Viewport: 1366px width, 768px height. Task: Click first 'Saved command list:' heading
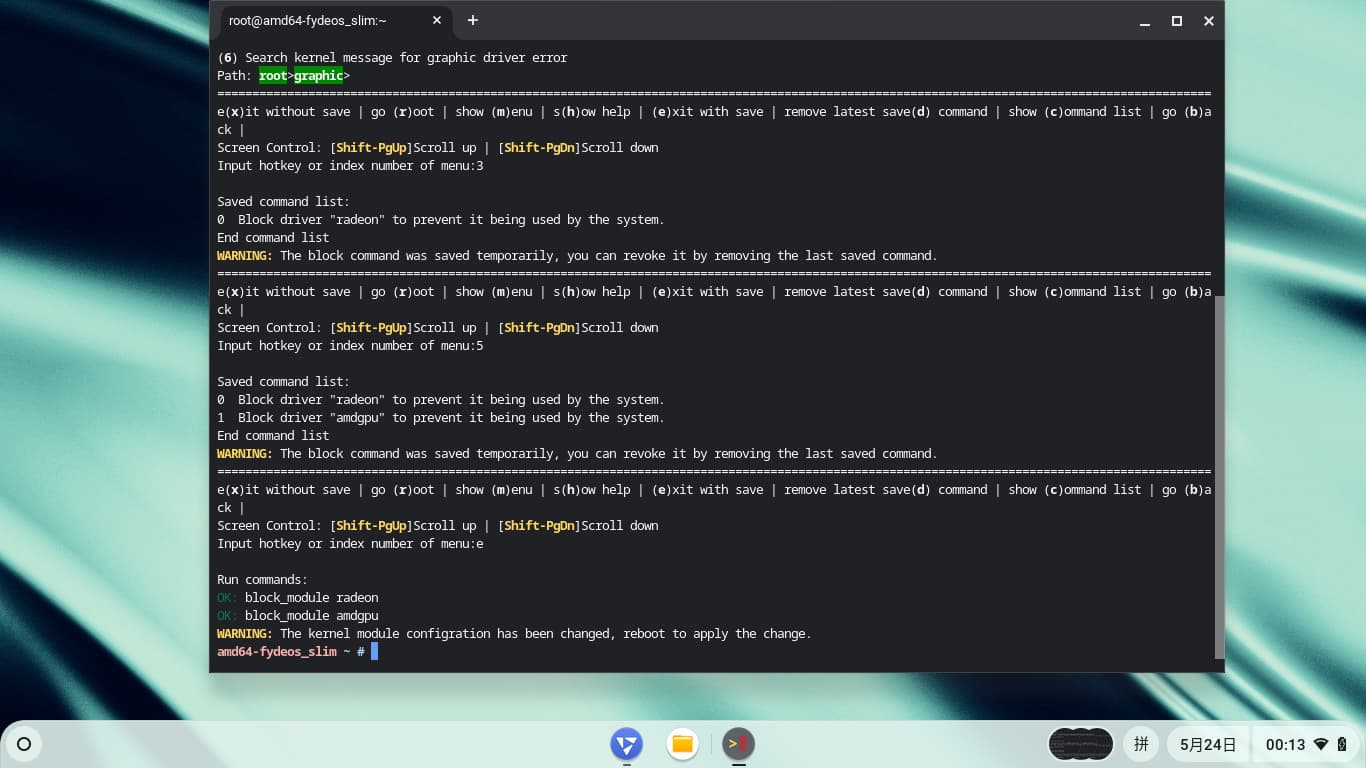coord(283,201)
